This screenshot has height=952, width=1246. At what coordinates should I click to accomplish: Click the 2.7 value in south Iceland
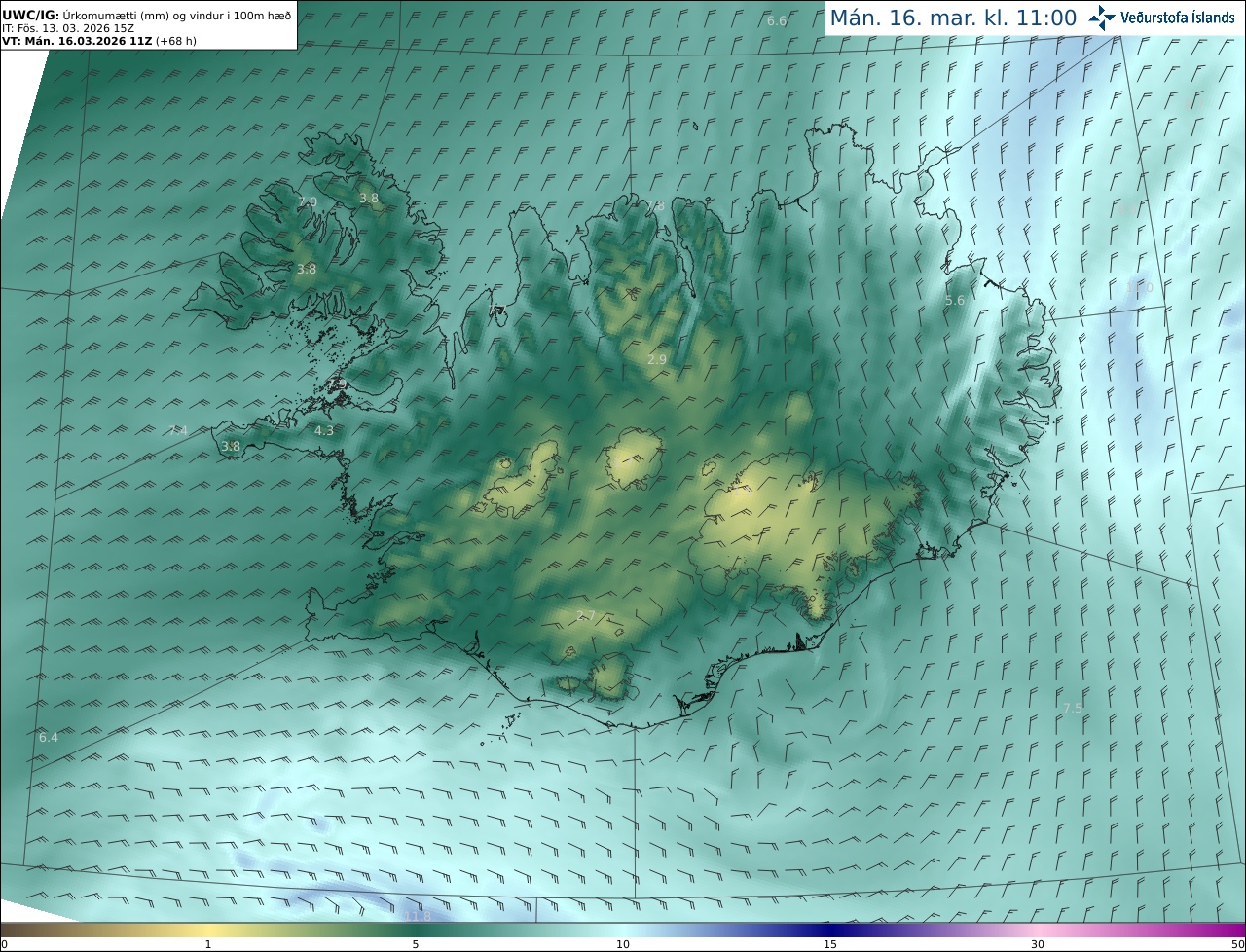tap(586, 615)
